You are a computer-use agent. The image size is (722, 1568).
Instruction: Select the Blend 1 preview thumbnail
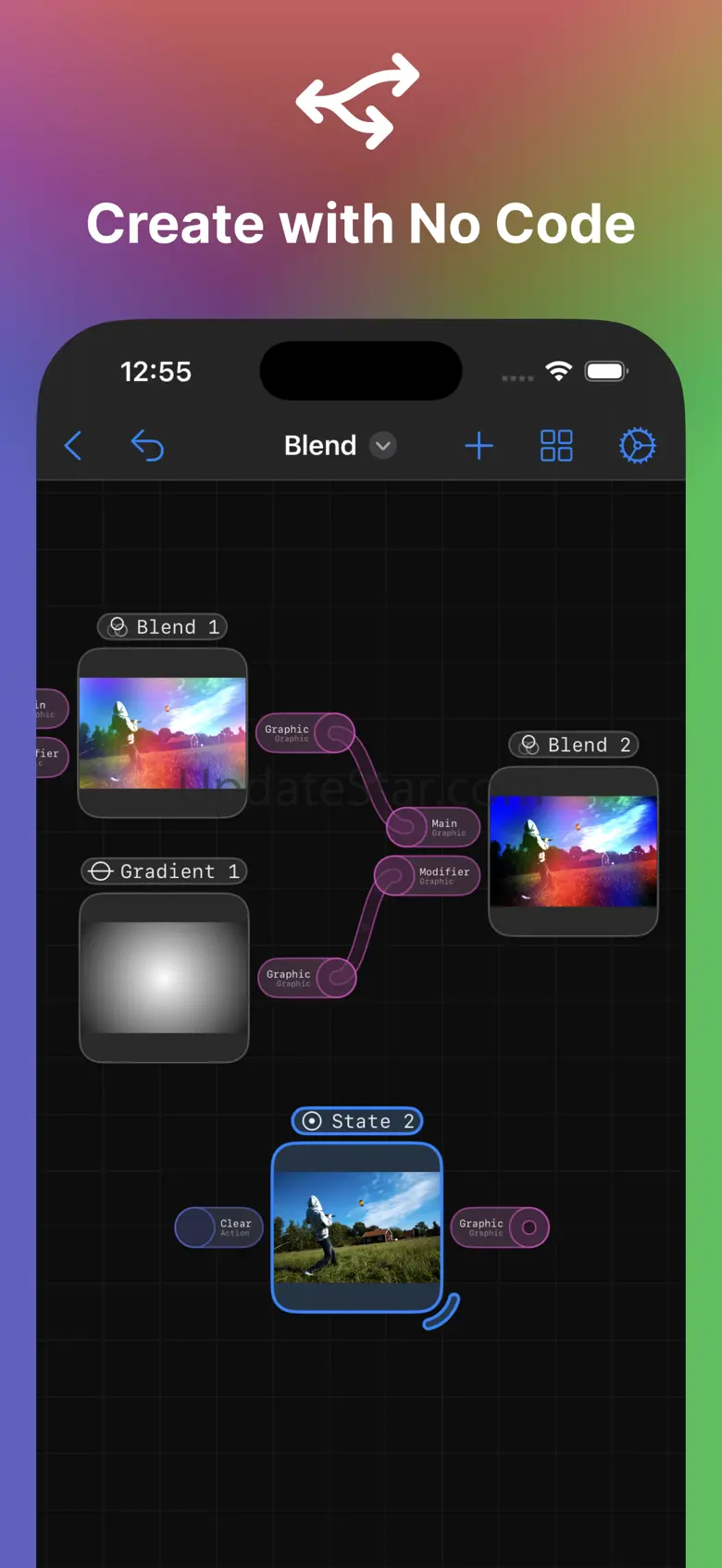[x=163, y=733]
